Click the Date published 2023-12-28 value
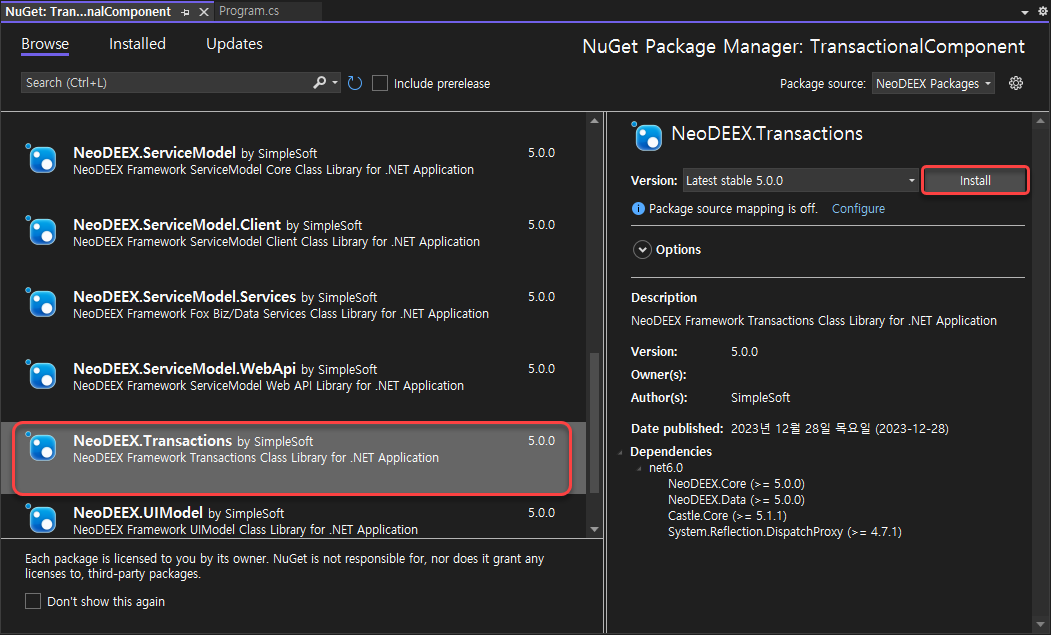Image resolution: width=1051 pixels, height=635 pixels. [x=839, y=428]
